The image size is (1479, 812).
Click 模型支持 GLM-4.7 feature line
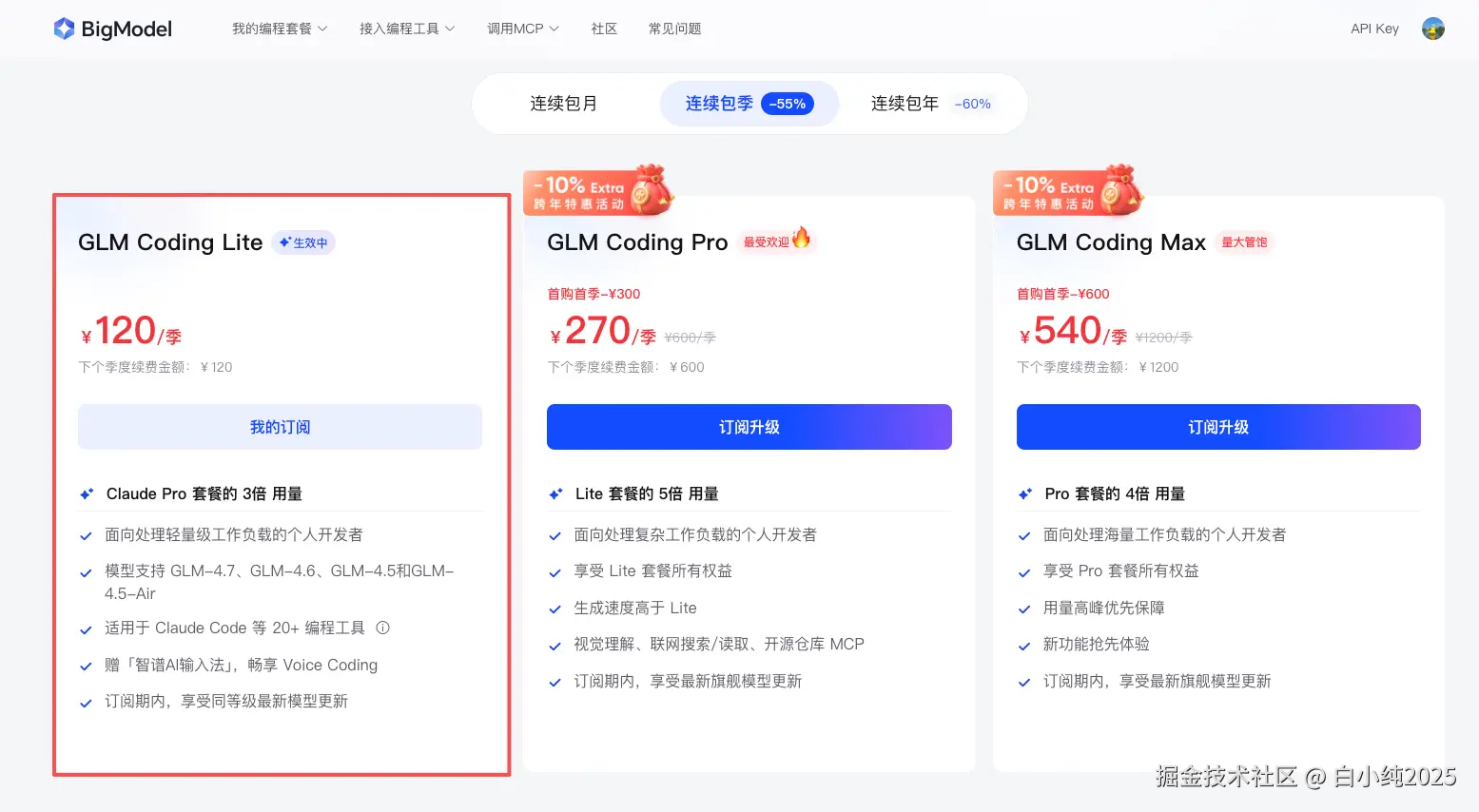click(280, 582)
